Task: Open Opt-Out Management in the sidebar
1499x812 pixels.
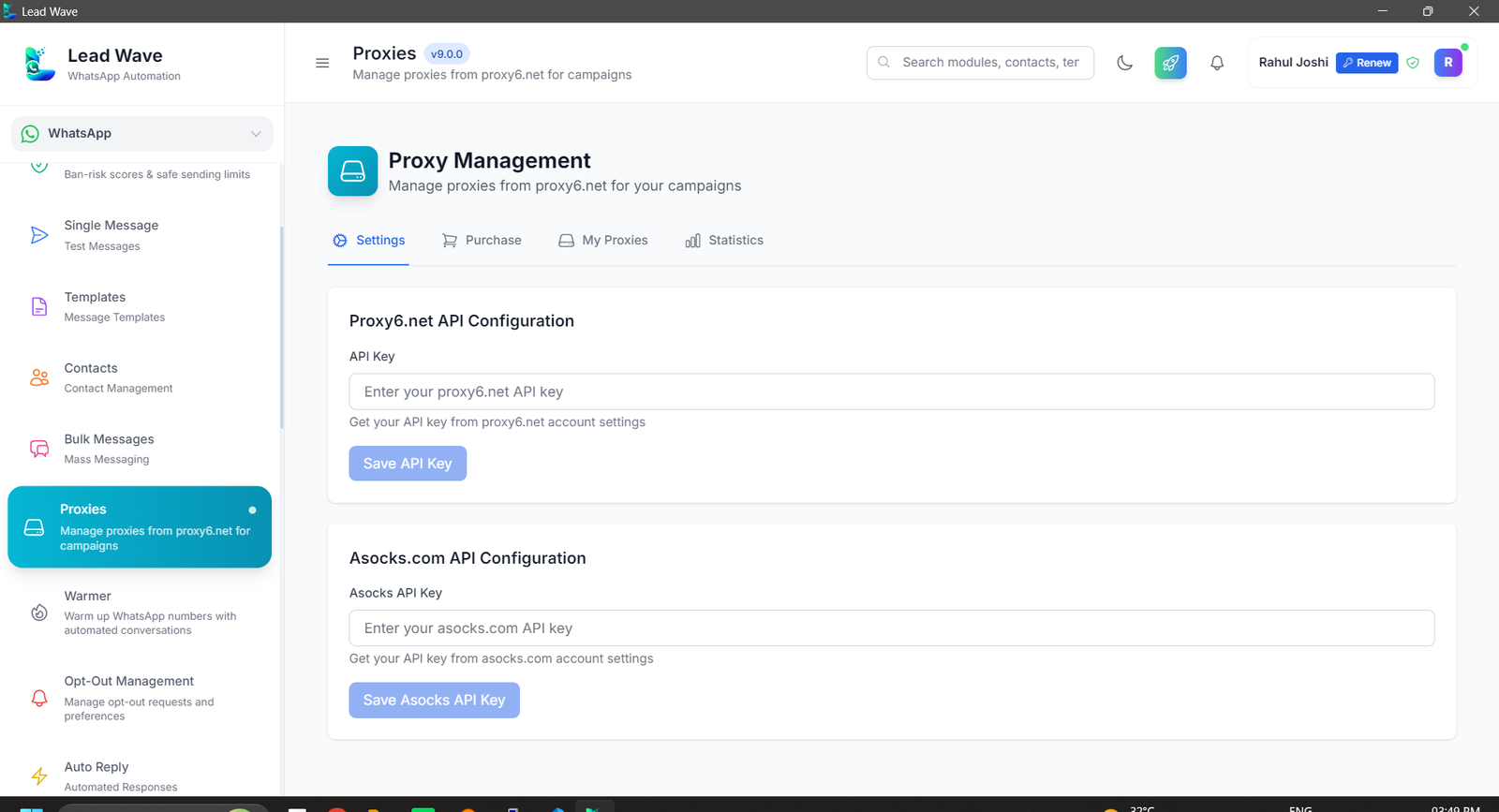Action: tap(140, 698)
